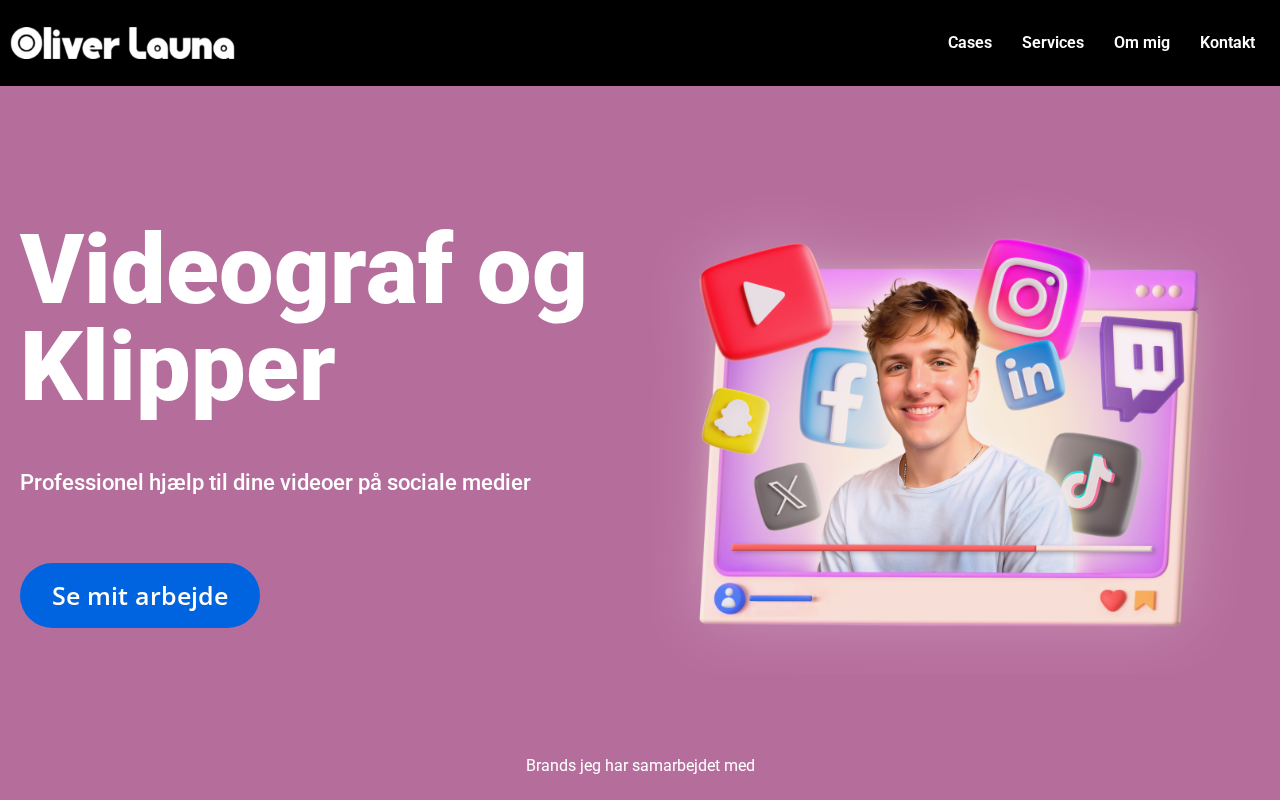Open the Services menu item
The width and height of the screenshot is (1280, 800).
click(x=1053, y=43)
